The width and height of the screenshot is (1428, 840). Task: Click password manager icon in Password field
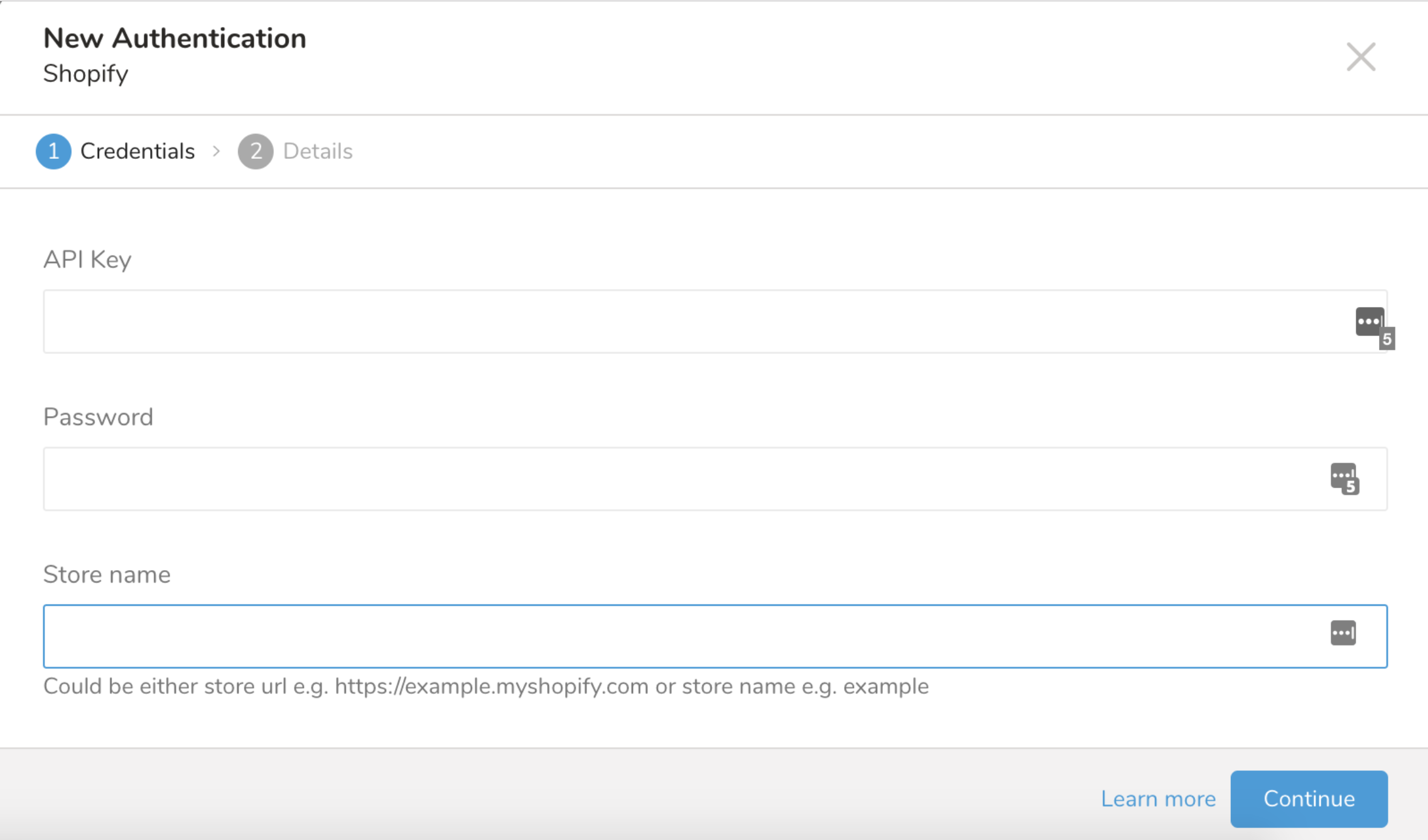click(x=1344, y=478)
